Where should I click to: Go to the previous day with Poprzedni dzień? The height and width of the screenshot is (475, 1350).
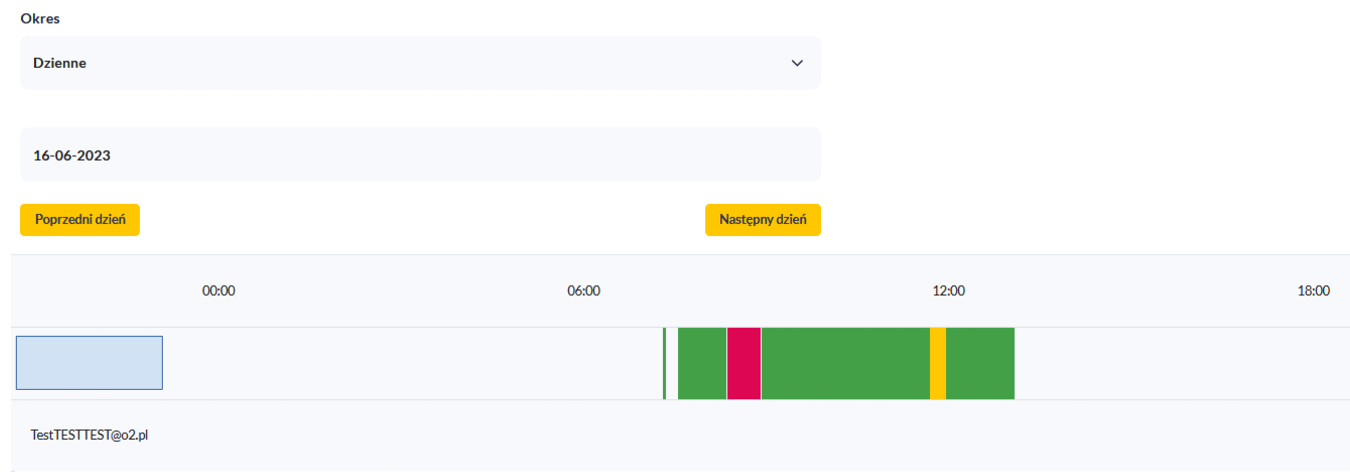(80, 220)
